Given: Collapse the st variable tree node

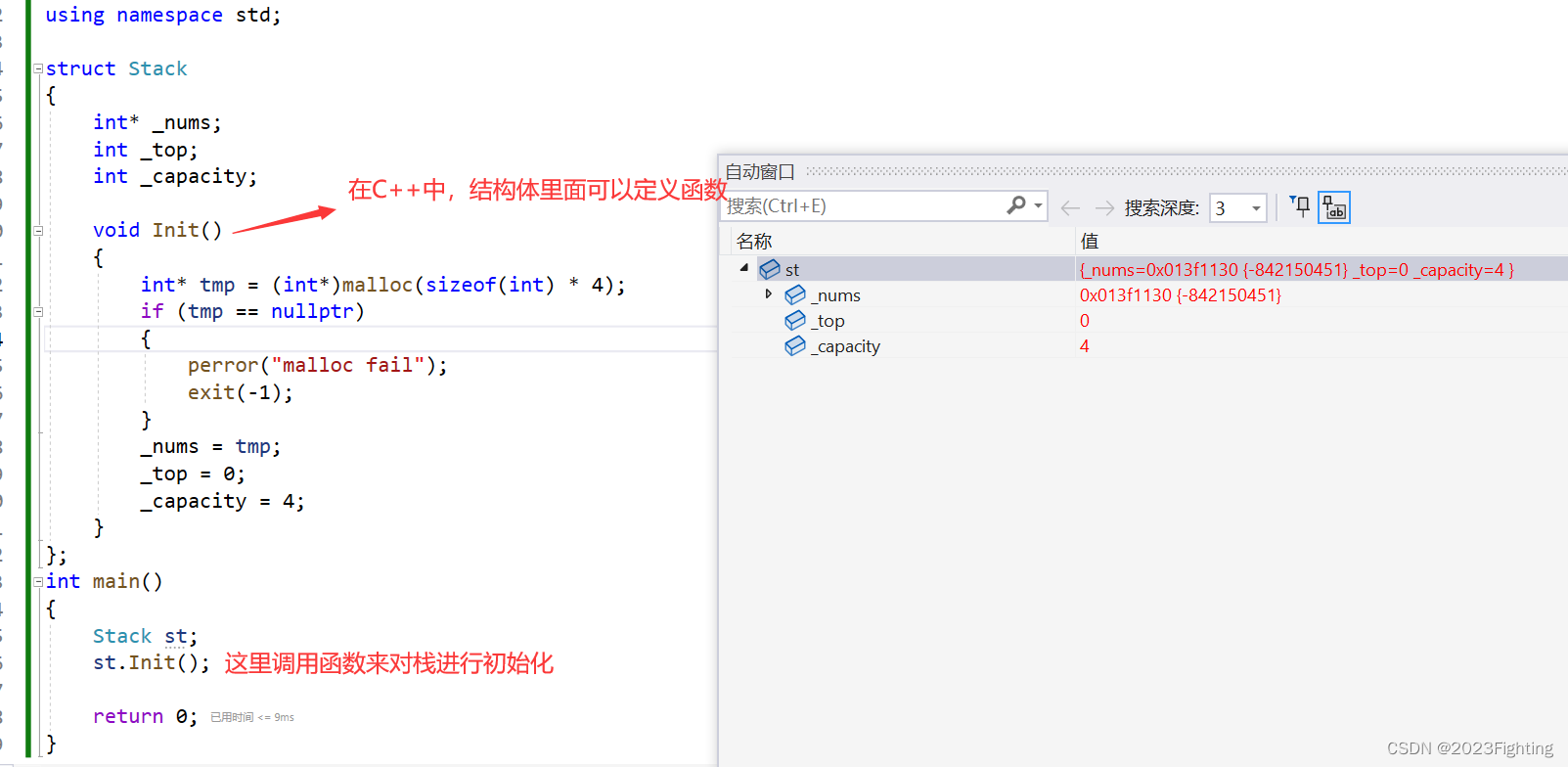Looking at the screenshot, I should point(744,268).
